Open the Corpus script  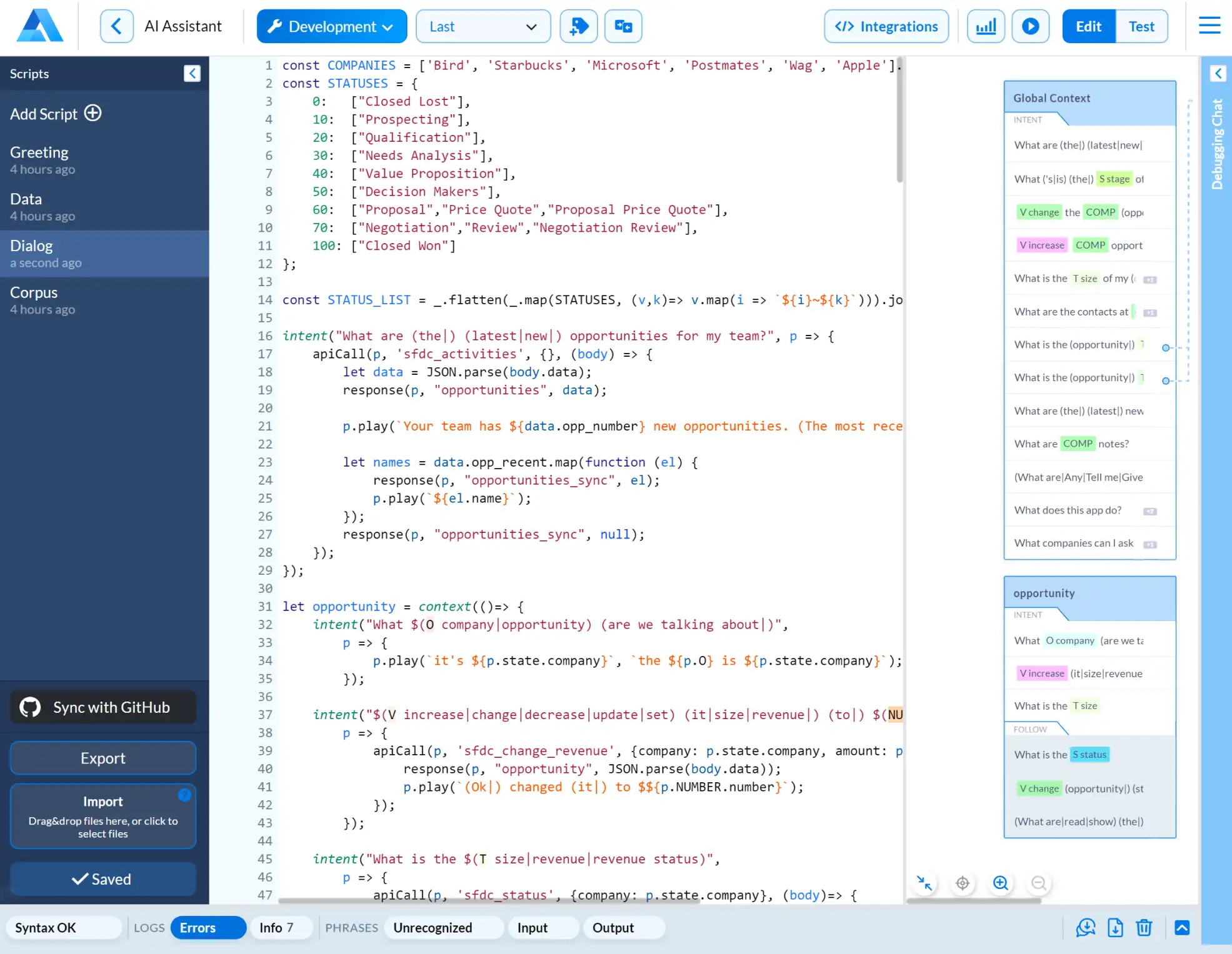pos(34,293)
